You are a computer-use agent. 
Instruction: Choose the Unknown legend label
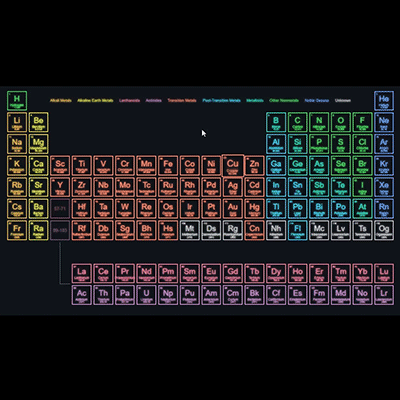[x=343, y=100]
